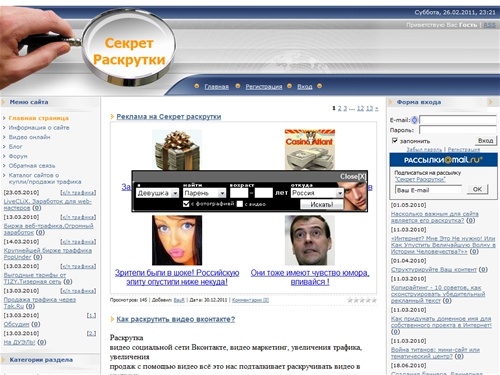Image resolution: width=500 pixels, height=375 pixels.
Task: Open Обратная связь menu item
Action: pos(32,166)
